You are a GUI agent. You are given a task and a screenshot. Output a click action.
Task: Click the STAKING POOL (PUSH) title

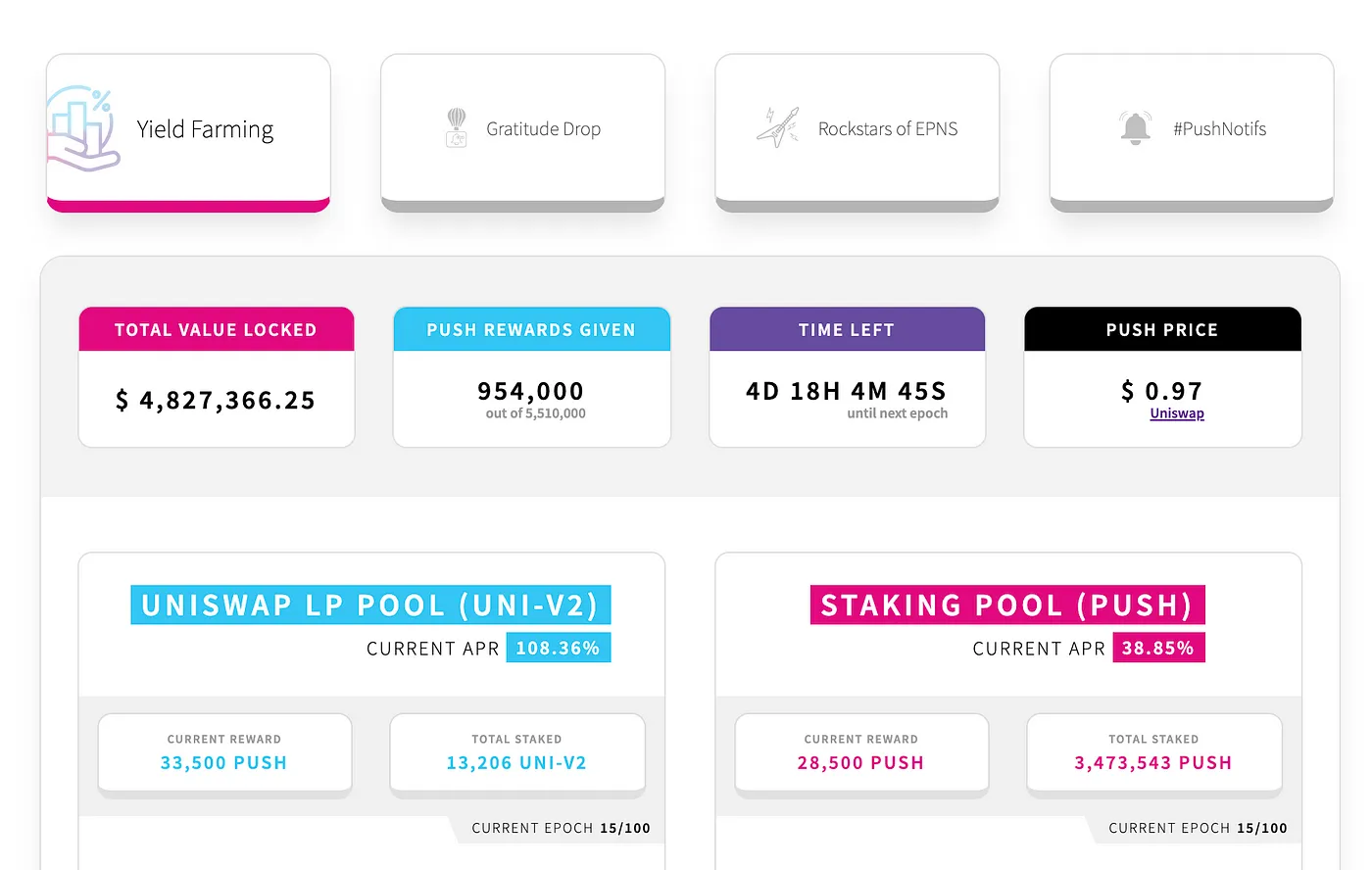point(1007,604)
